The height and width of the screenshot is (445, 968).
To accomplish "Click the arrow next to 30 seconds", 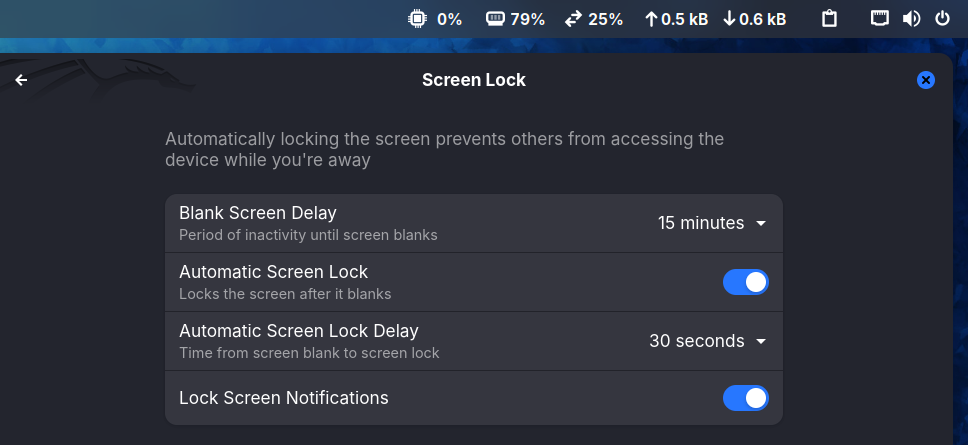I will pyautogui.click(x=761, y=341).
